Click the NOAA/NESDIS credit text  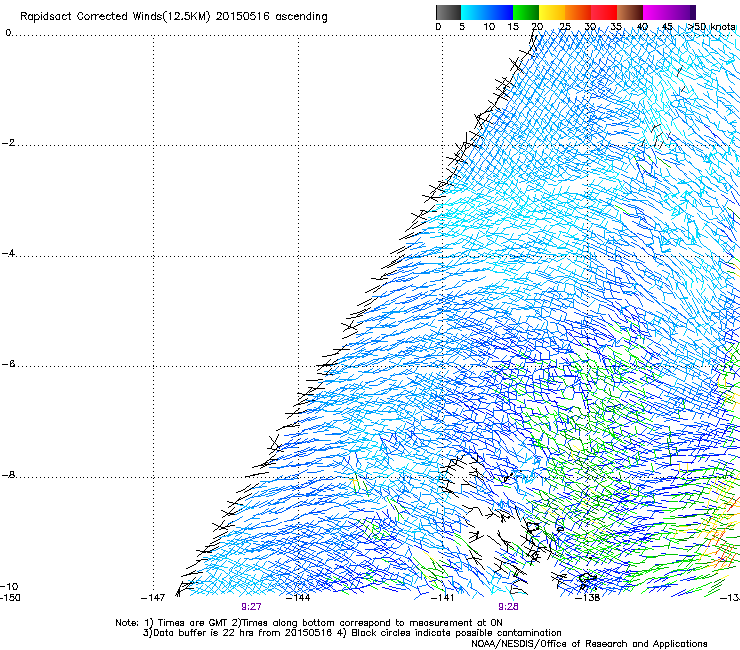(589, 644)
